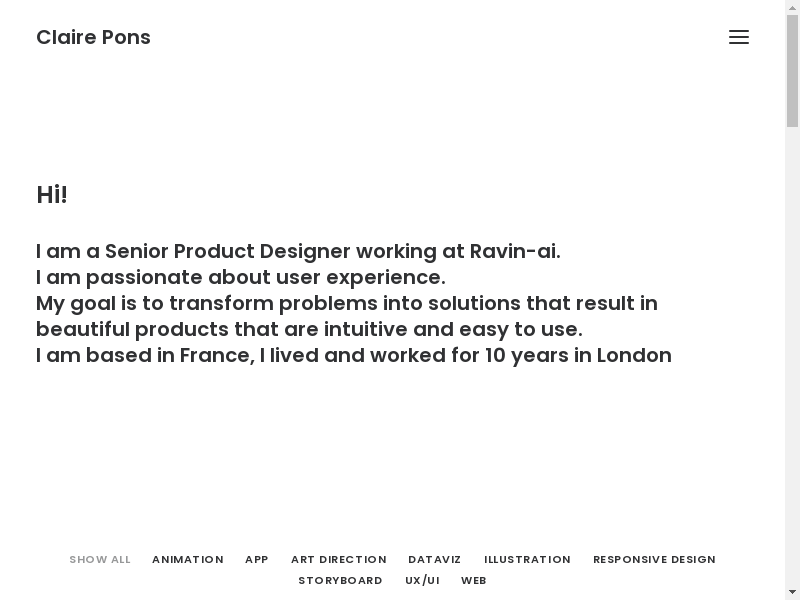Choose the Art Direction filter

[x=338, y=559]
